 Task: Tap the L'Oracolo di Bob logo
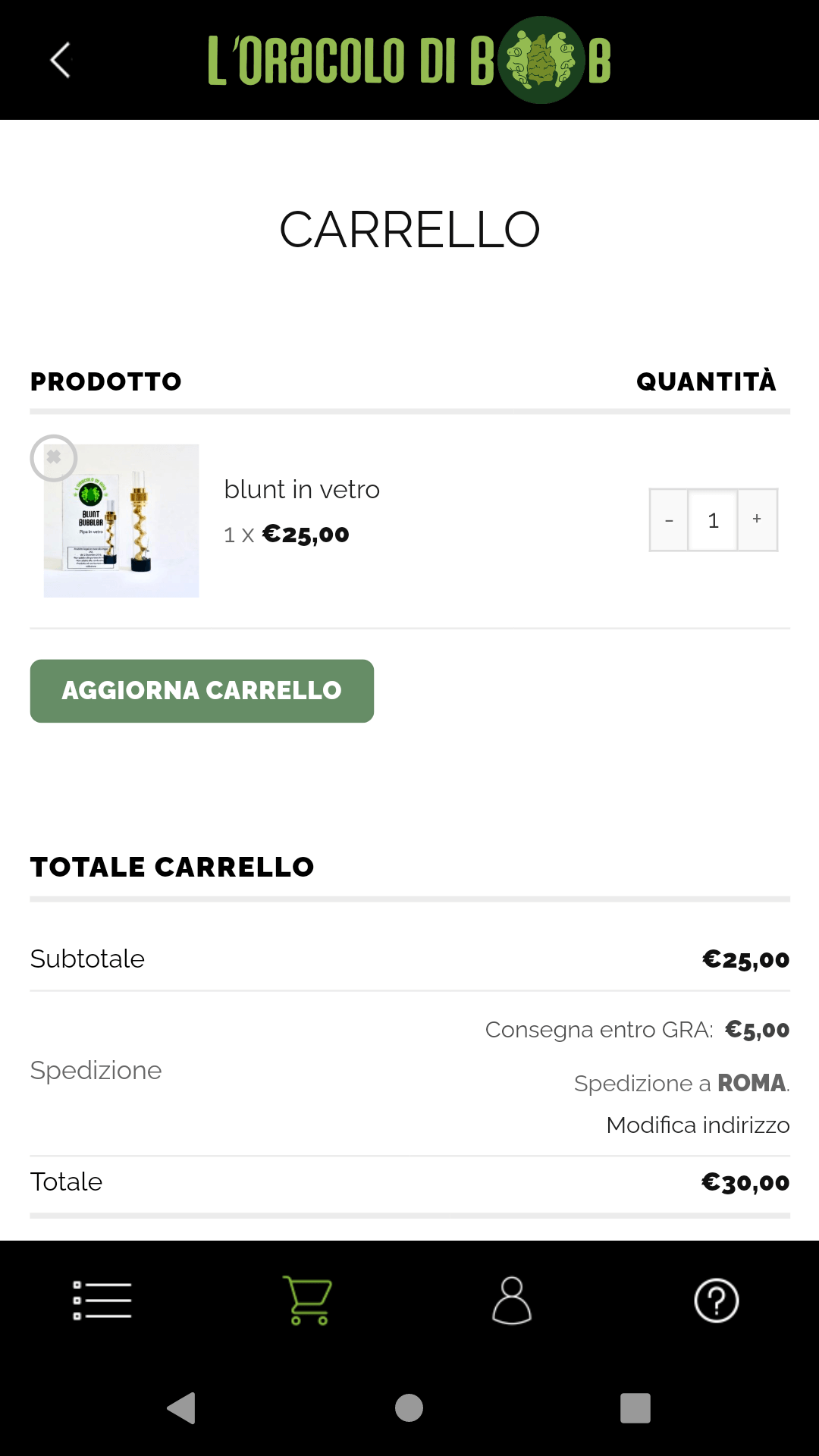[409, 60]
